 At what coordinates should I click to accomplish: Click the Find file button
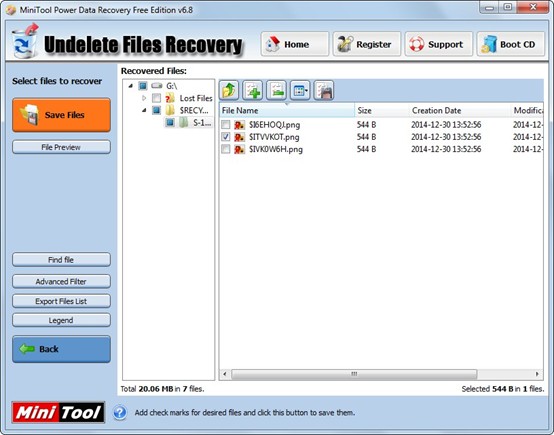point(61,260)
